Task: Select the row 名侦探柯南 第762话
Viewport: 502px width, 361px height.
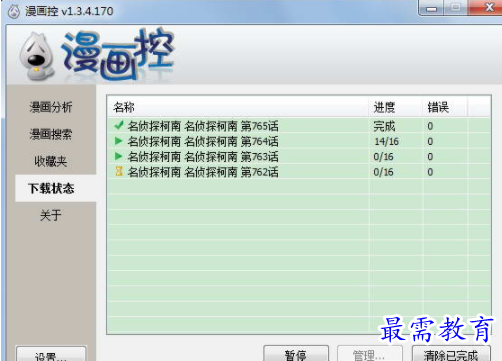Action: pos(299,172)
